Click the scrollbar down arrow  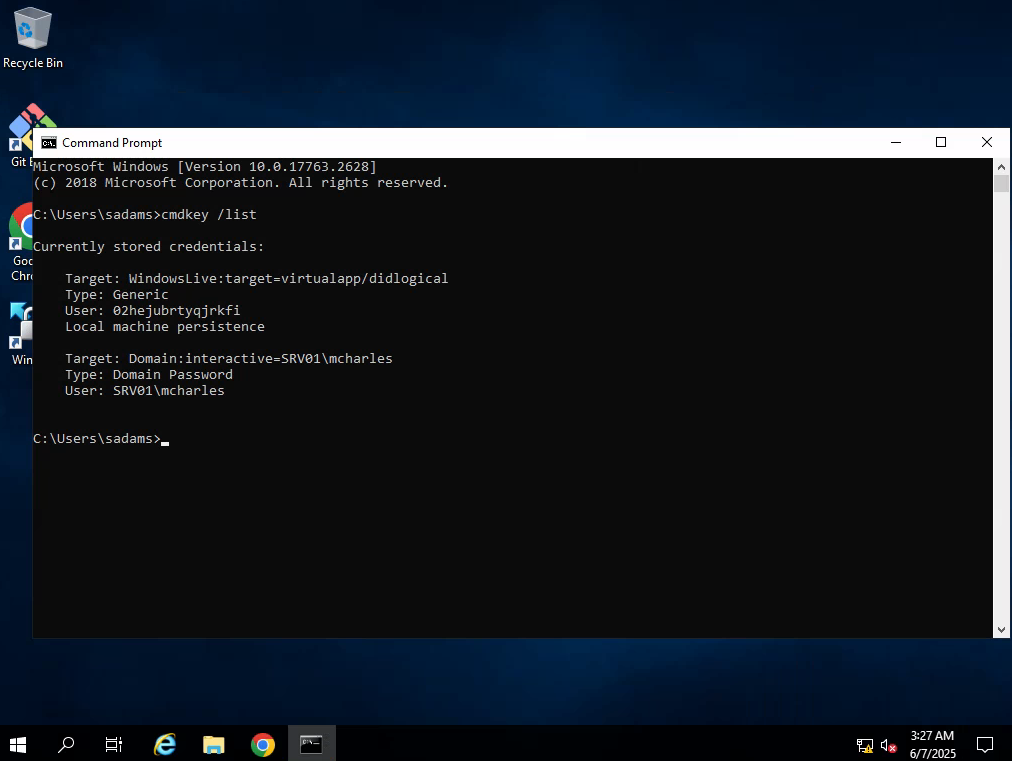click(x=1001, y=629)
